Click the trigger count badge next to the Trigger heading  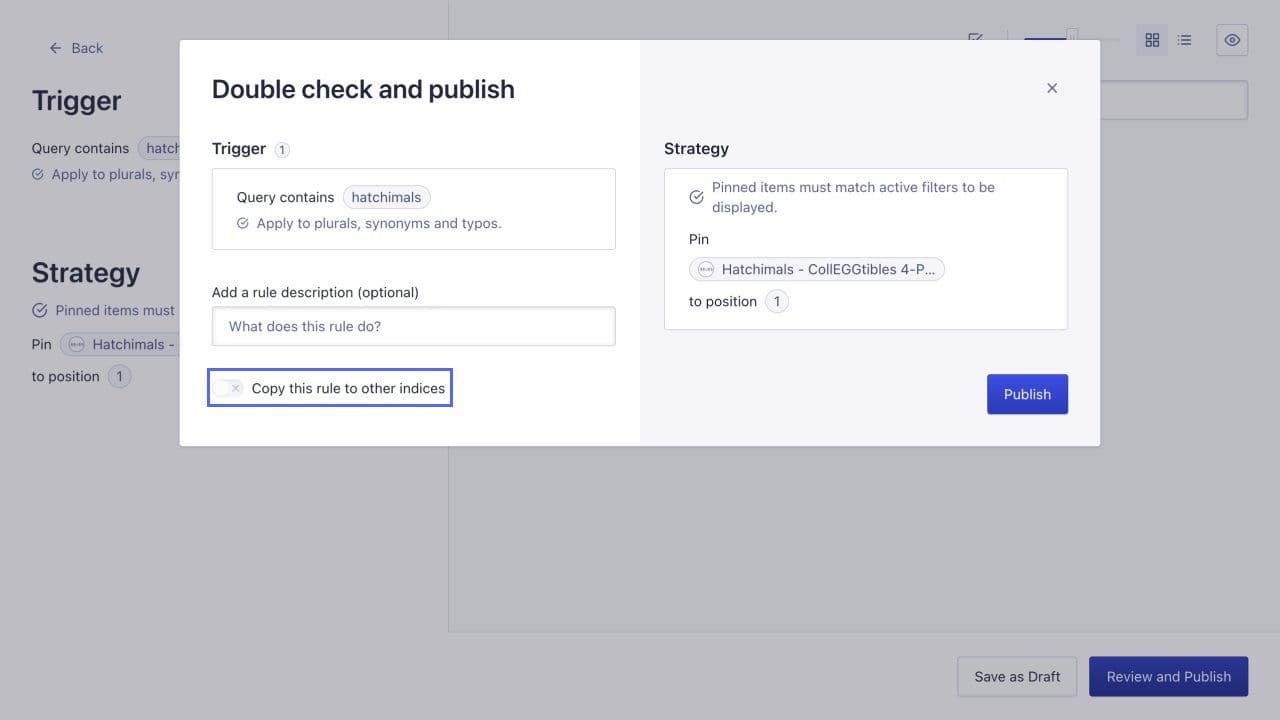pyautogui.click(x=282, y=149)
